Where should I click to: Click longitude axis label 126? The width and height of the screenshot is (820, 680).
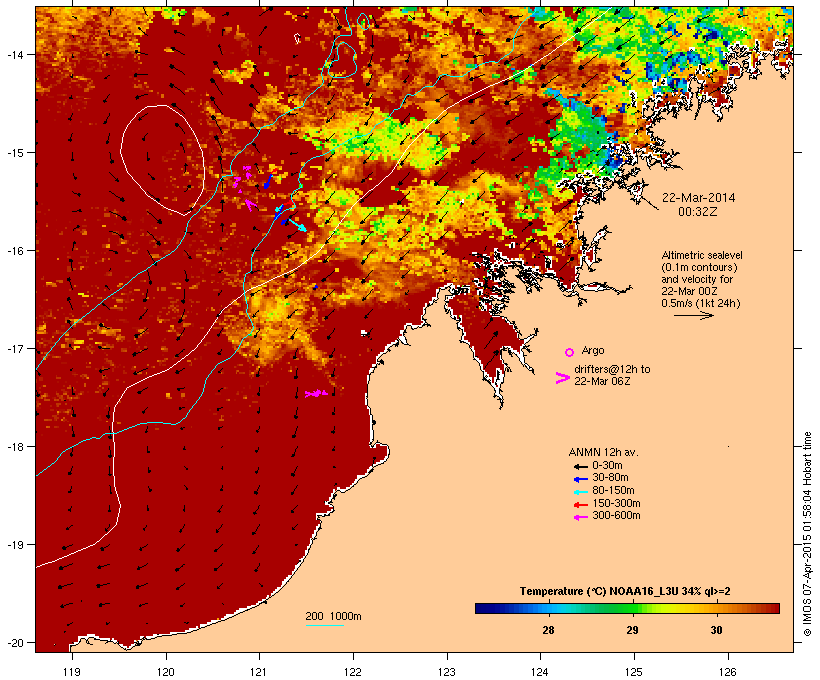[728, 672]
